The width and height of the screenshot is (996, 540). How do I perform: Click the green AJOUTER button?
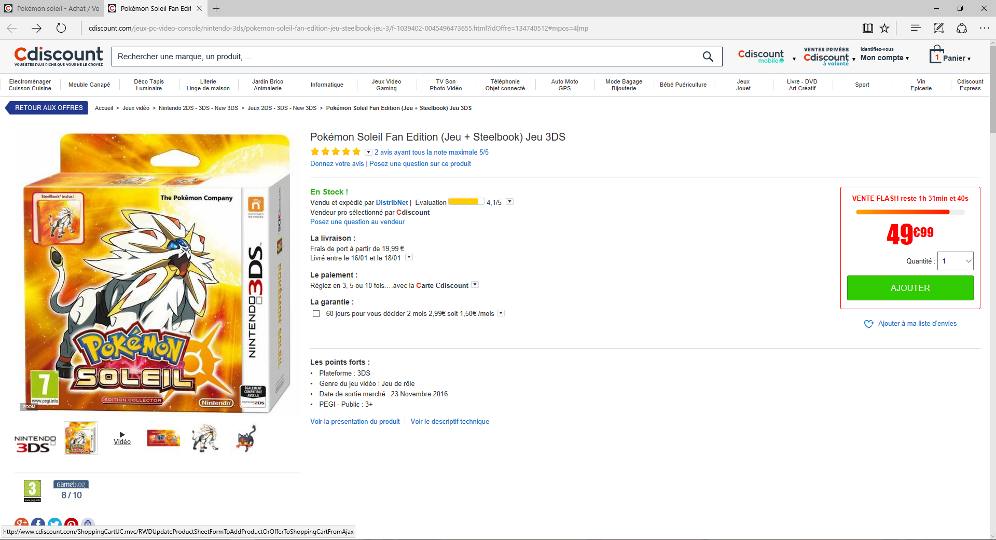click(909, 288)
